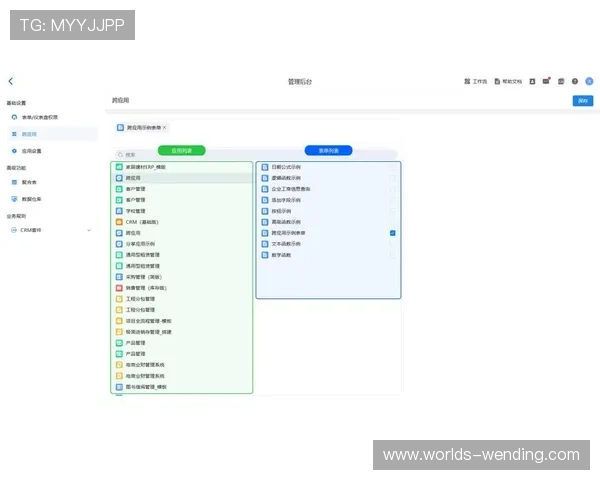This screenshot has height=480, width=600.
Task: Open the messages icon with red dot
Action: click(x=546, y=81)
